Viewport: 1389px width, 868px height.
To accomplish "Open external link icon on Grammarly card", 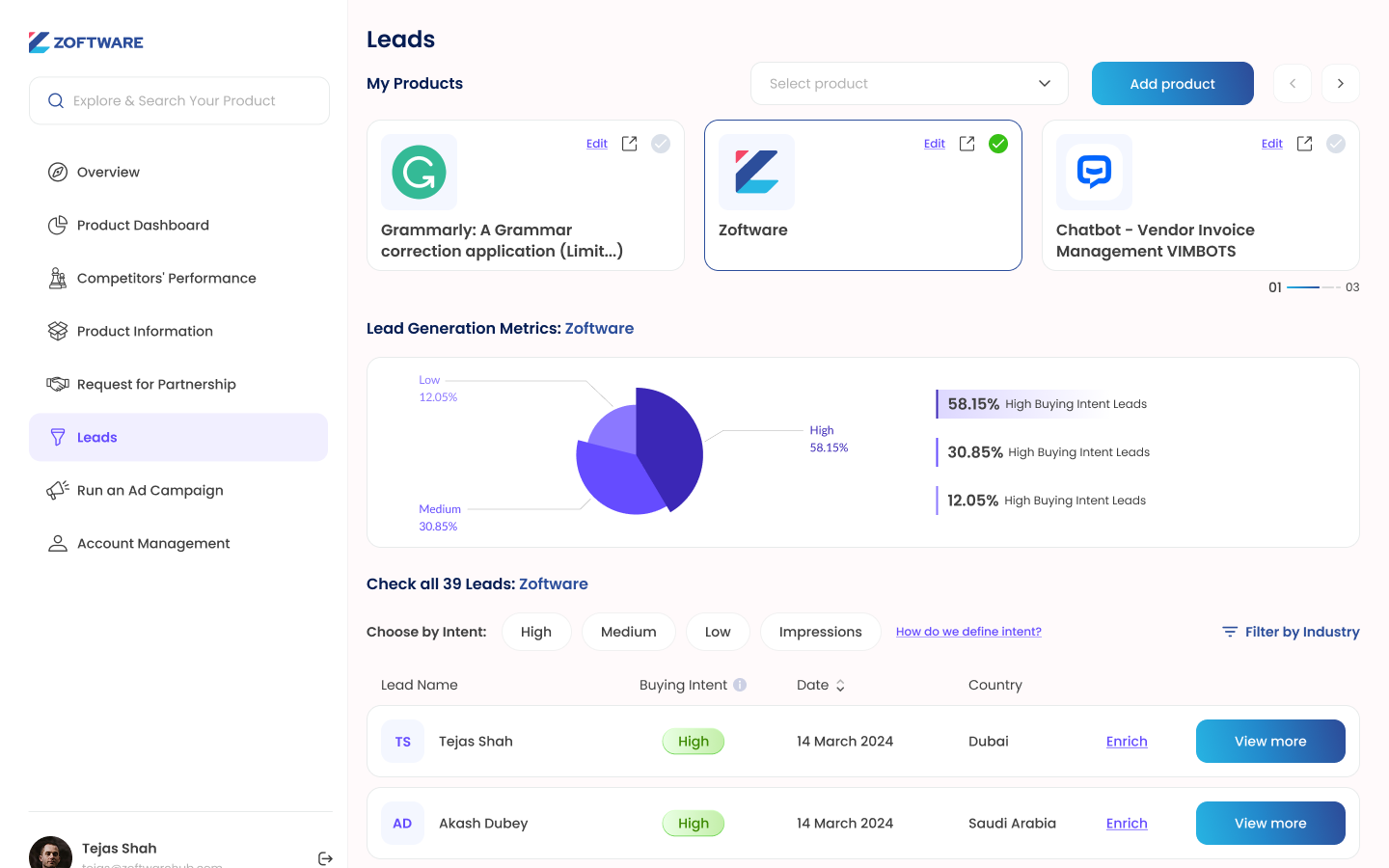I will coord(629,144).
